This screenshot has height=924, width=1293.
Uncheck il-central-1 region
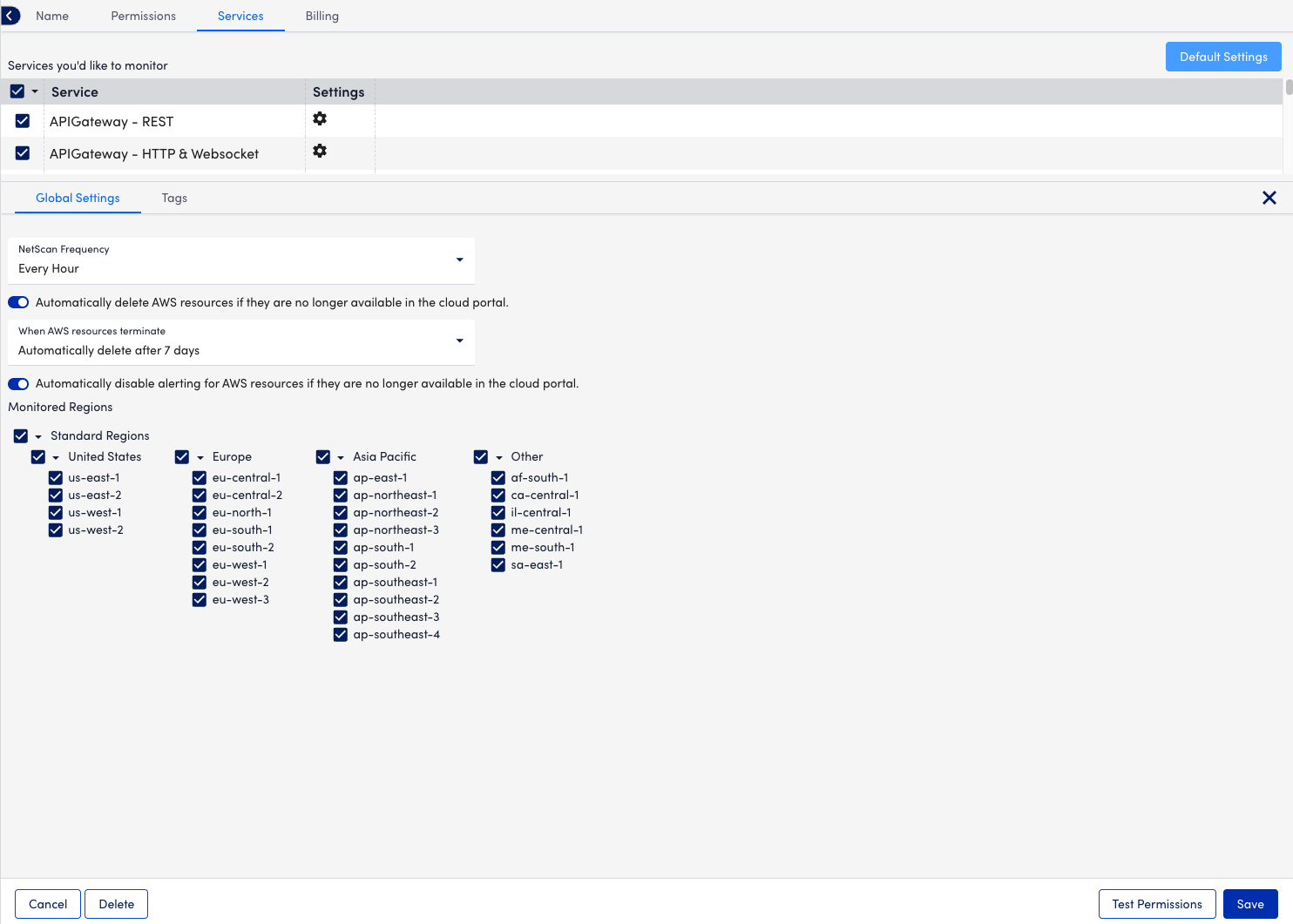(x=498, y=512)
